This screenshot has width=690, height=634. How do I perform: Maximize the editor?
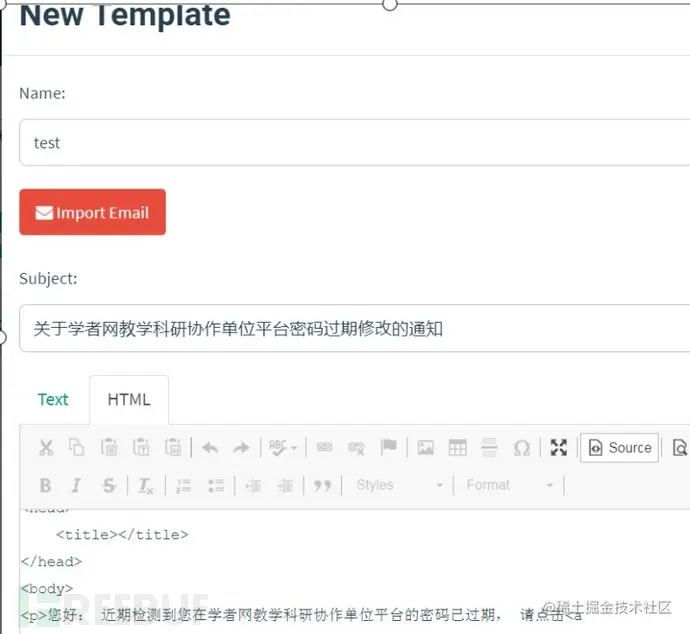coord(559,447)
